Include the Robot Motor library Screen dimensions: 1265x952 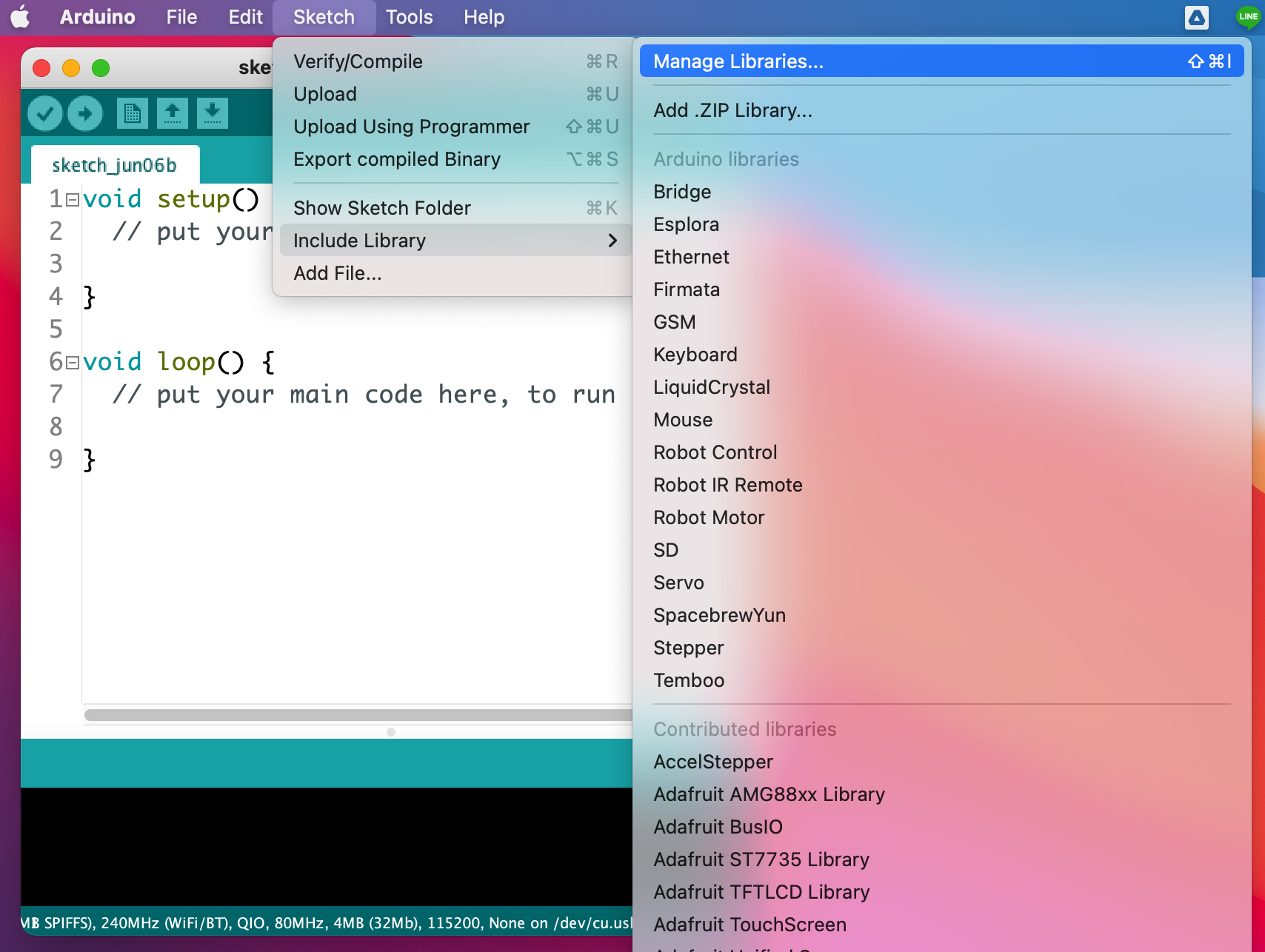pos(941,517)
